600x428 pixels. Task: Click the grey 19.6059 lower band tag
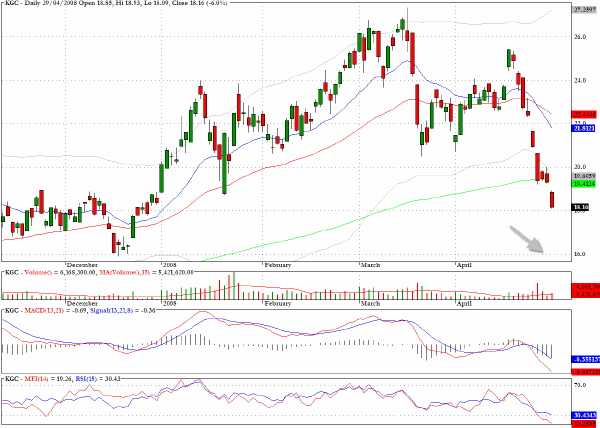click(584, 176)
